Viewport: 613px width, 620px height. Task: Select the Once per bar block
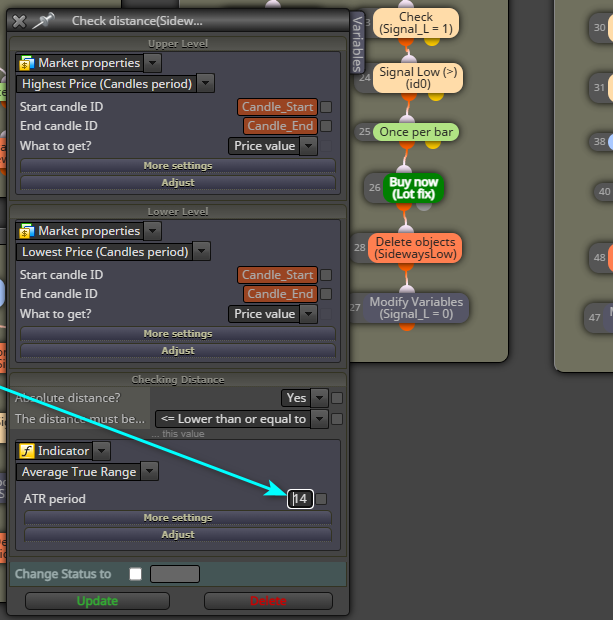(x=416, y=132)
